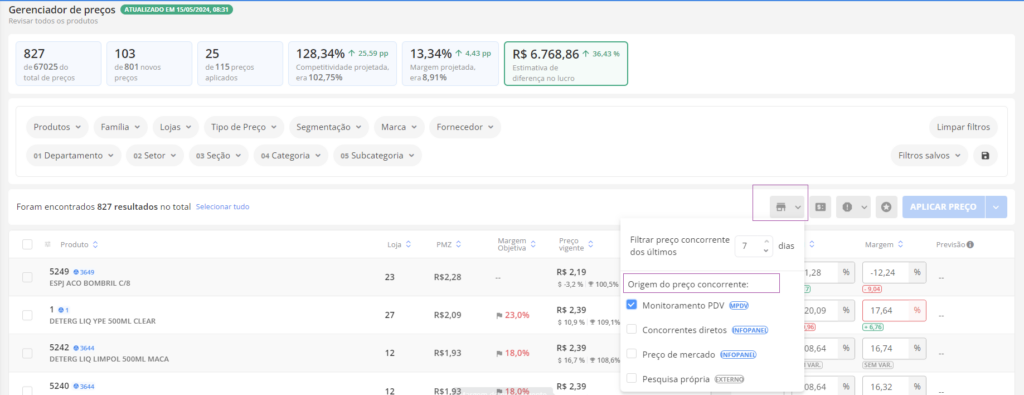The image size is (1024, 395).
Task: Click INFOPANEL tag beside Concorrentes diretos
Action: tap(750, 330)
